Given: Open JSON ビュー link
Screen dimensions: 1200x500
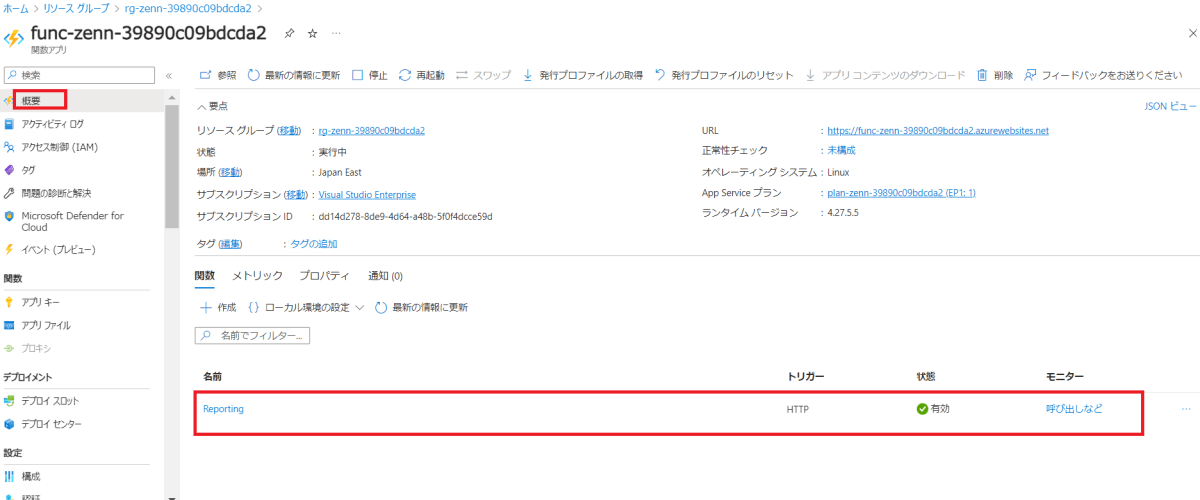Looking at the screenshot, I should [x=1169, y=106].
